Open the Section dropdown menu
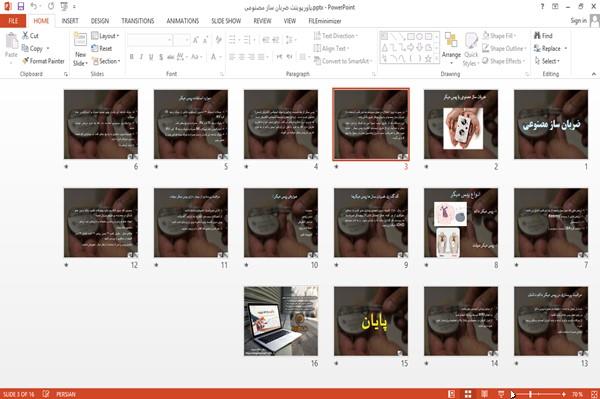Image resolution: width=600 pixels, height=399 pixels. click(106, 61)
